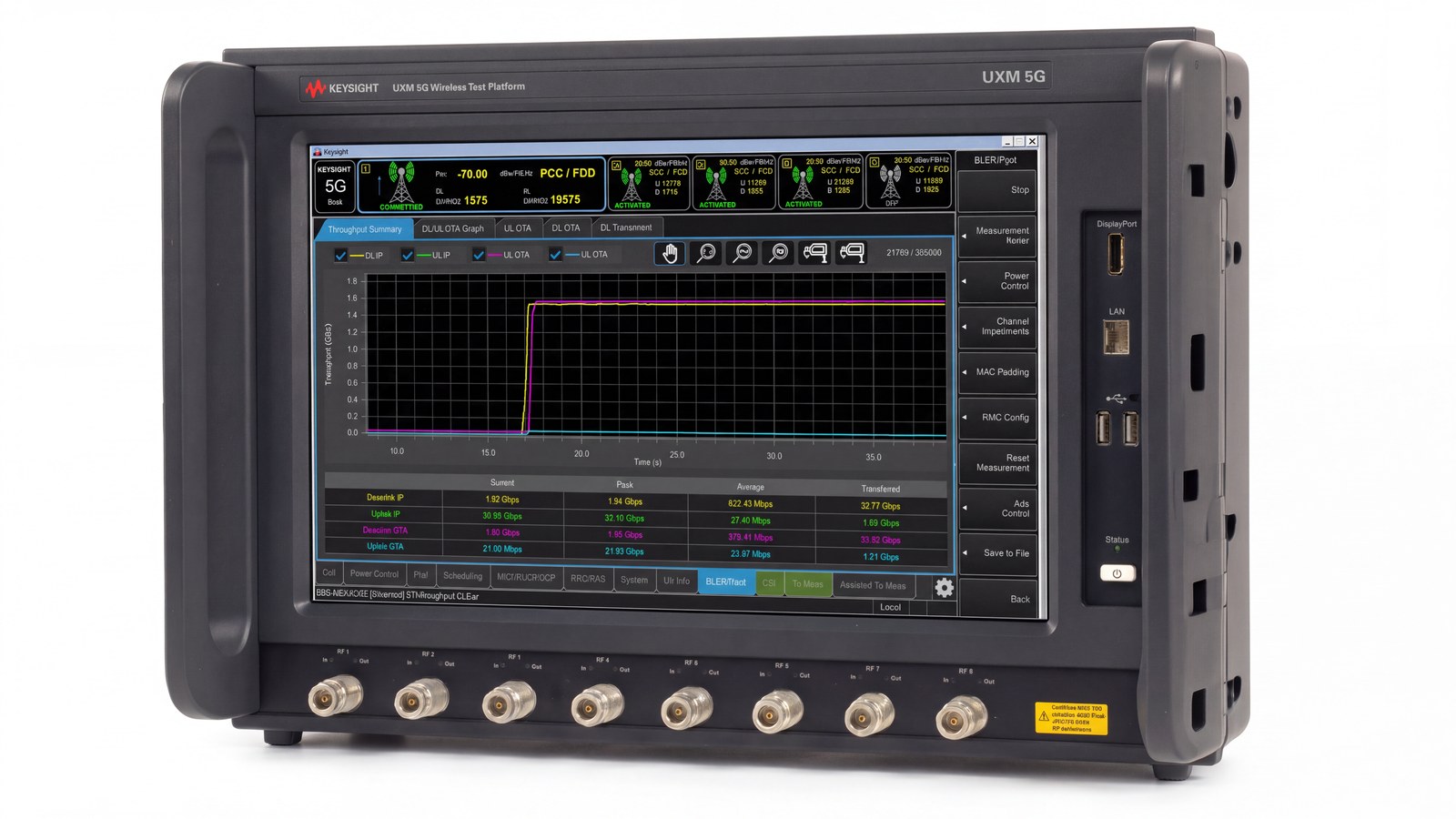Image resolution: width=1456 pixels, height=819 pixels.
Task: Click the last graph toolbar icon before 21769 counter
Action: pos(852,252)
